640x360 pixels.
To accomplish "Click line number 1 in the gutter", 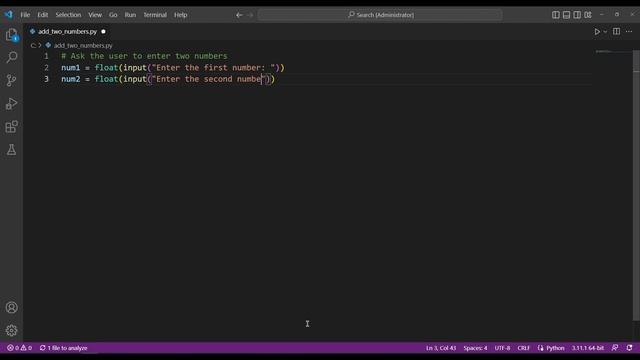I will 46,56.
